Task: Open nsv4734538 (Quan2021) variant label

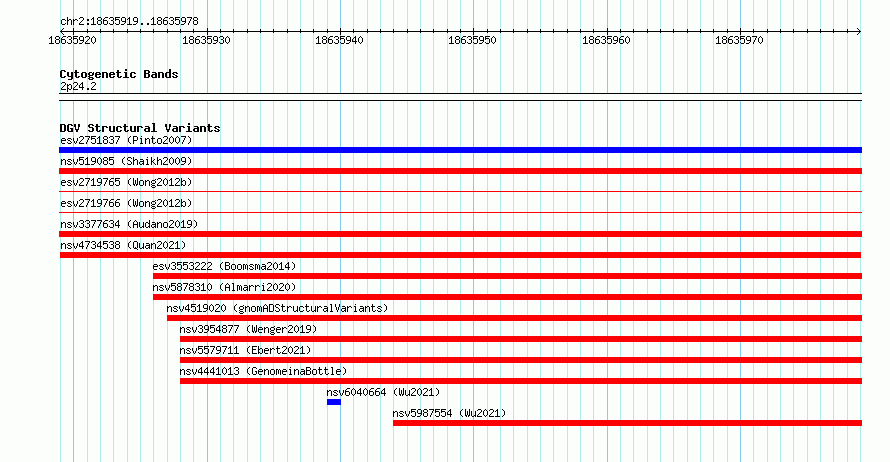Action: [123, 245]
